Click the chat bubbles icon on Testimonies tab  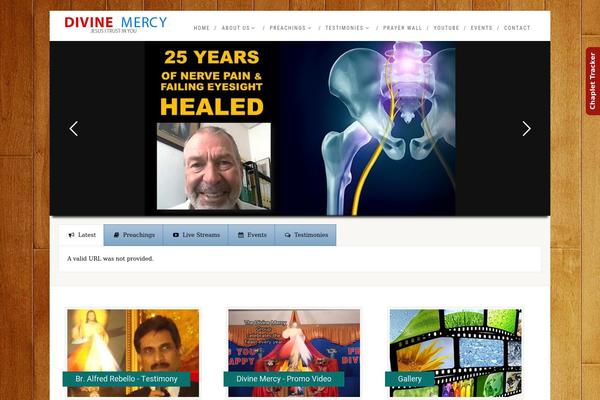(288, 235)
